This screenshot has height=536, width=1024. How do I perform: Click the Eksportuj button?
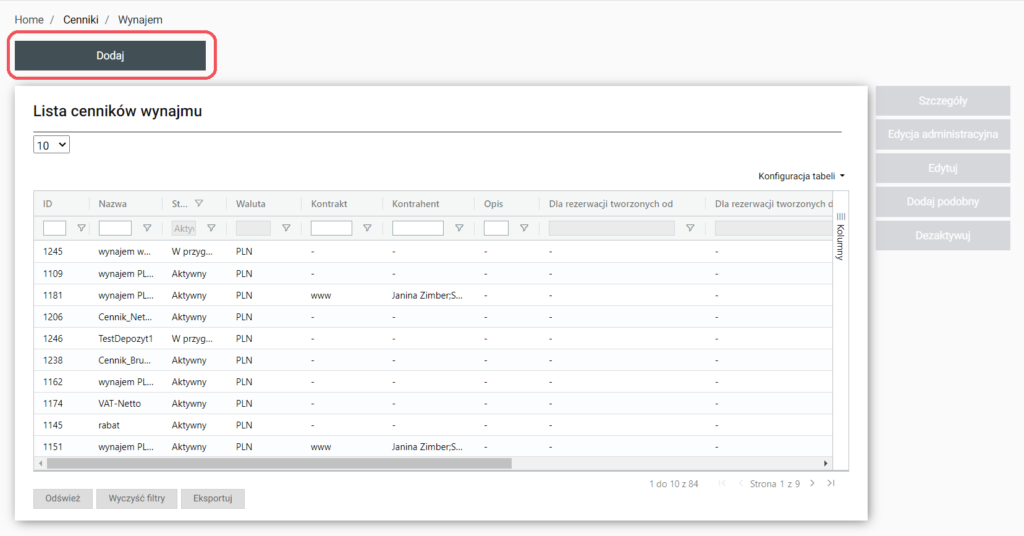pos(212,498)
